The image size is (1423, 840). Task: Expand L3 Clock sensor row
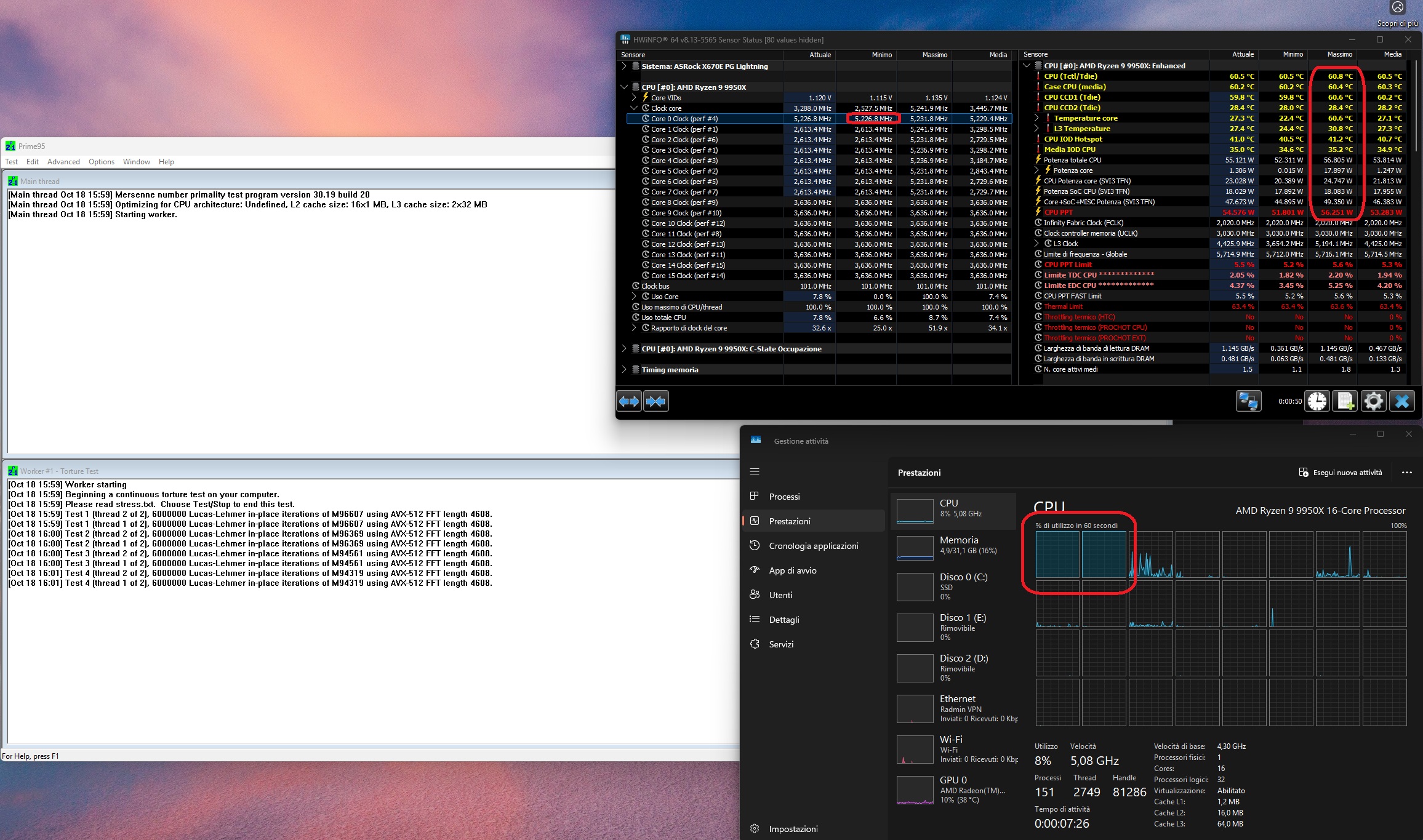pos(1036,244)
